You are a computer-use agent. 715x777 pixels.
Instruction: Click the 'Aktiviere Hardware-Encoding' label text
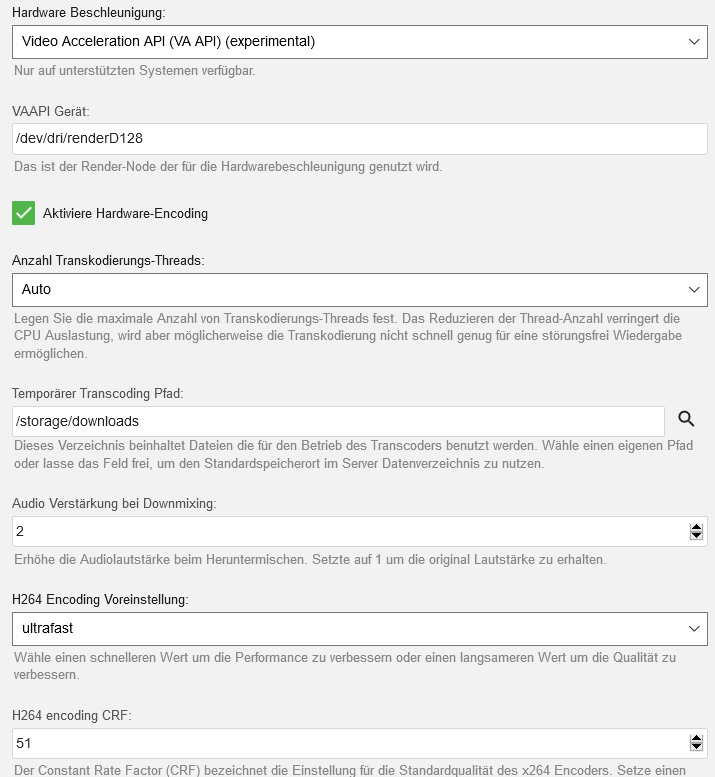[x=125, y=214]
